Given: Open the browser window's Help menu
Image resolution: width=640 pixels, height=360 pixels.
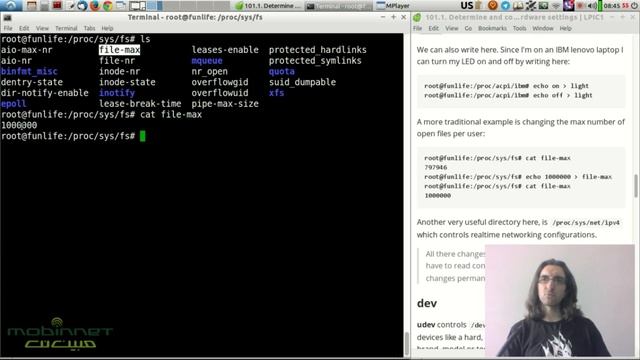Looking at the screenshot, I should point(565,28).
